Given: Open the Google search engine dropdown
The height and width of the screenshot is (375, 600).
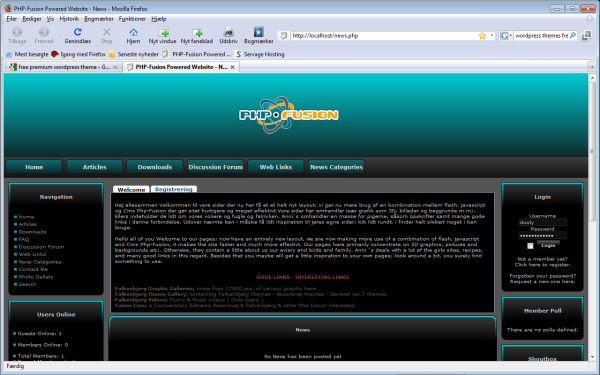Looking at the screenshot, I should click(506, 36).
